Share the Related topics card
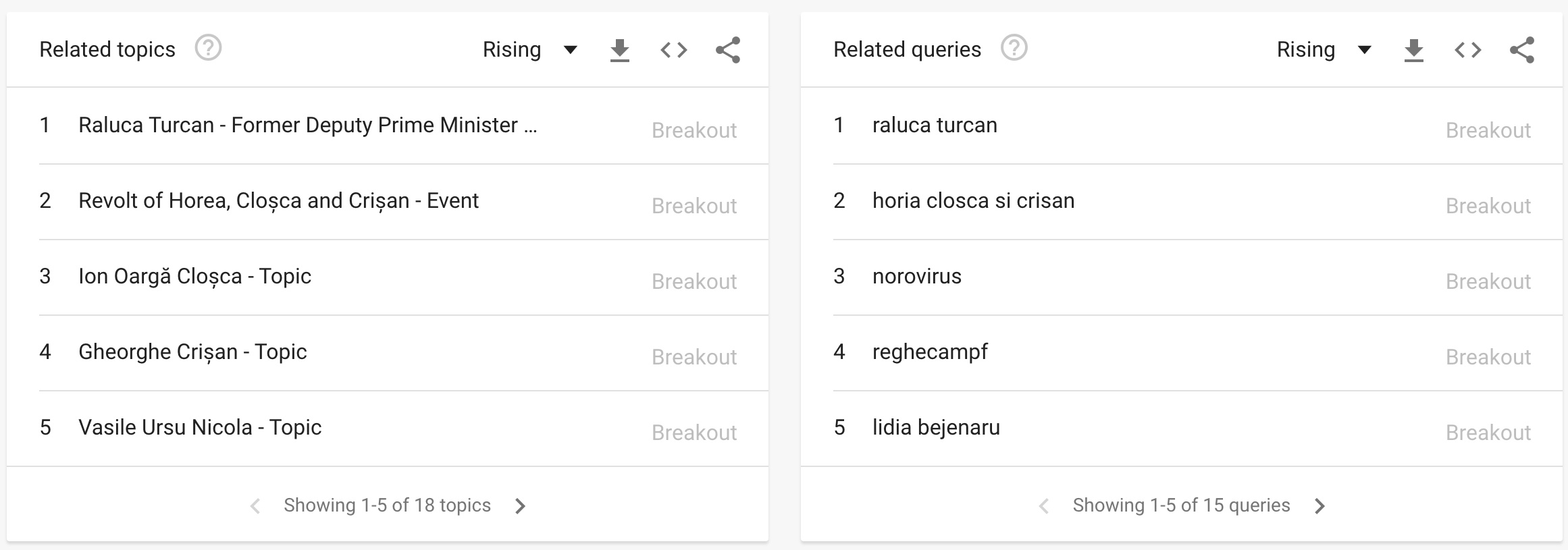The width and height of the screenshot is (1568, 550). tap(727, 50)
